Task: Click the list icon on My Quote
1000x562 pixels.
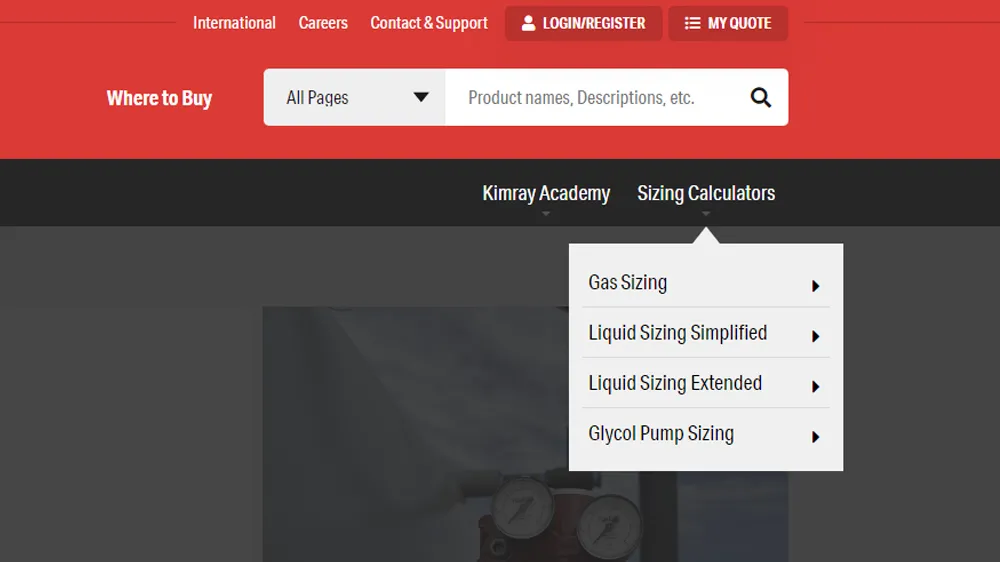Action: coord(692,23)
